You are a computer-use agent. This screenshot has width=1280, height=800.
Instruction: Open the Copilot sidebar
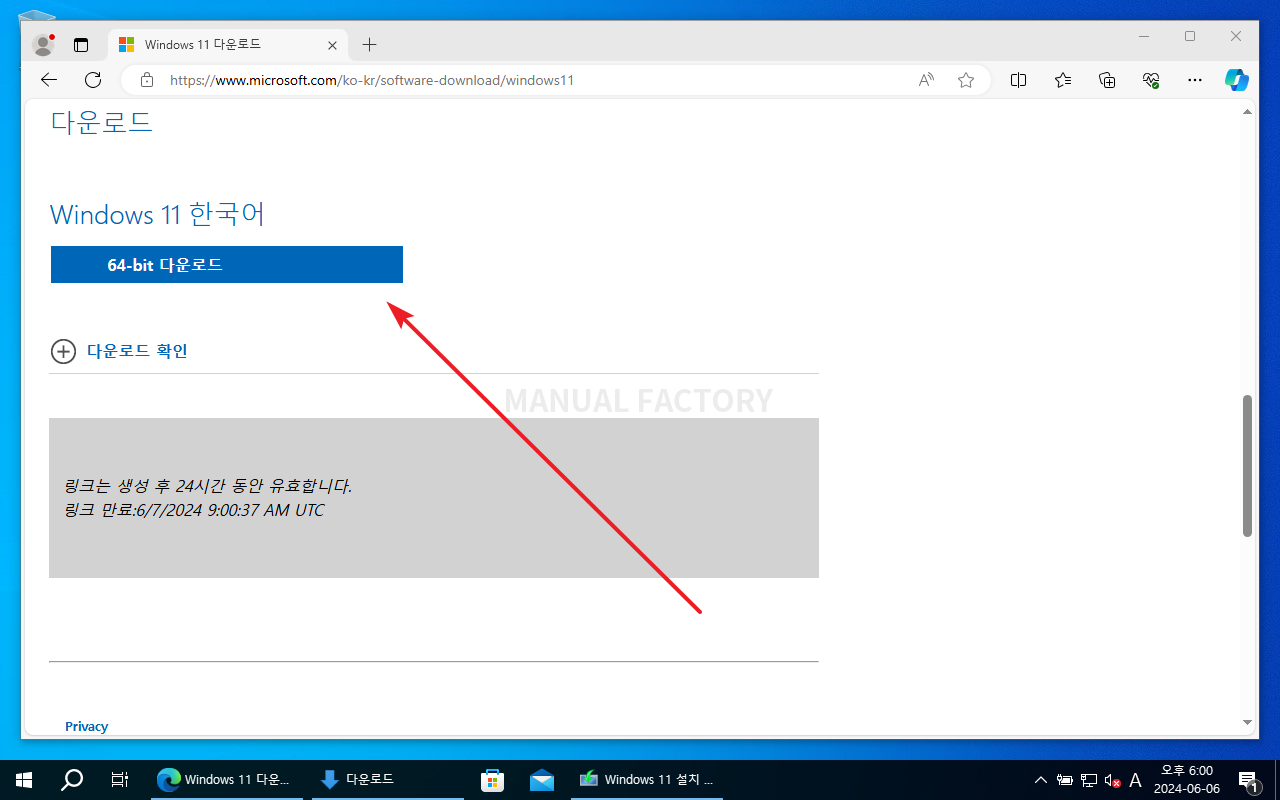[1237, 80]
